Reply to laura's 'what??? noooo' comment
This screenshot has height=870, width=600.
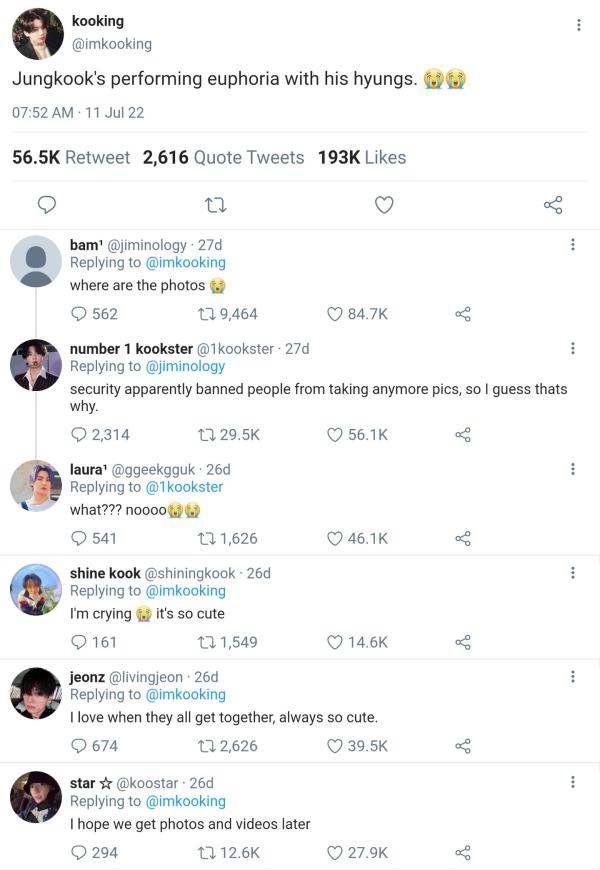[x=79, y=538]
